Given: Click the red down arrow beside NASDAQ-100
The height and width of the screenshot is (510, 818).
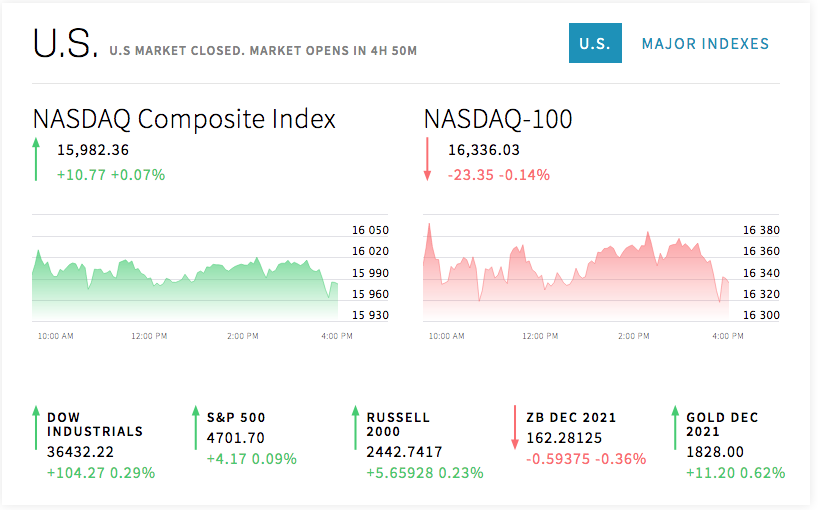Looking at the screenshot, I should click(427, 159).
